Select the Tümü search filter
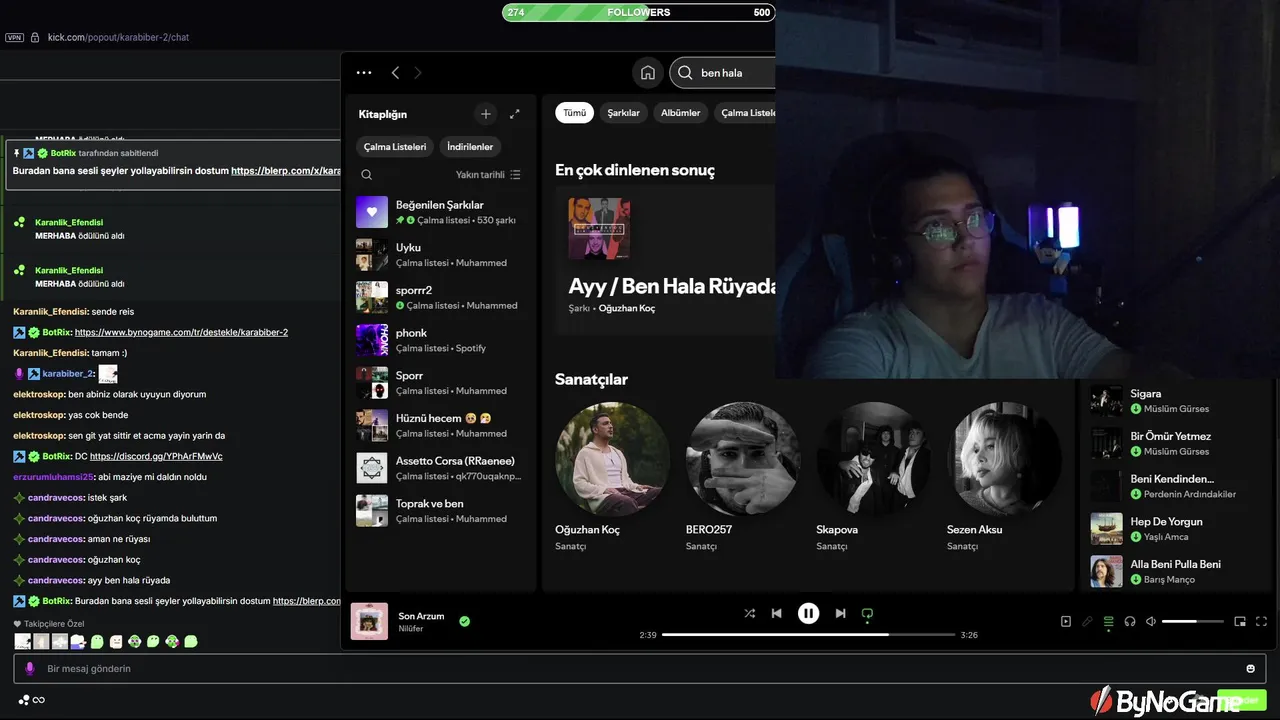 574,113
